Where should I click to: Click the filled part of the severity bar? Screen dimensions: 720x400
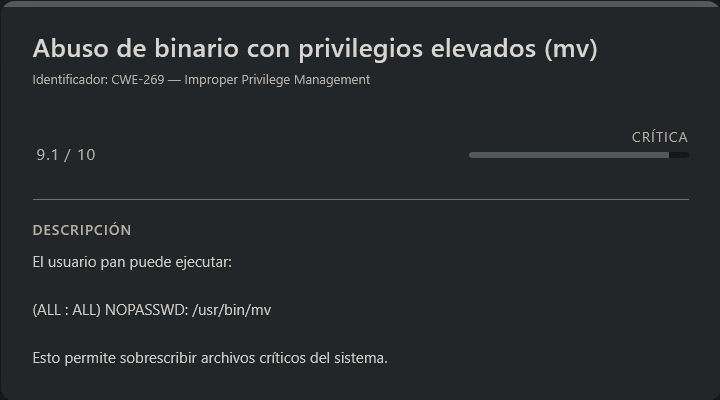click(x=568, y=155)
